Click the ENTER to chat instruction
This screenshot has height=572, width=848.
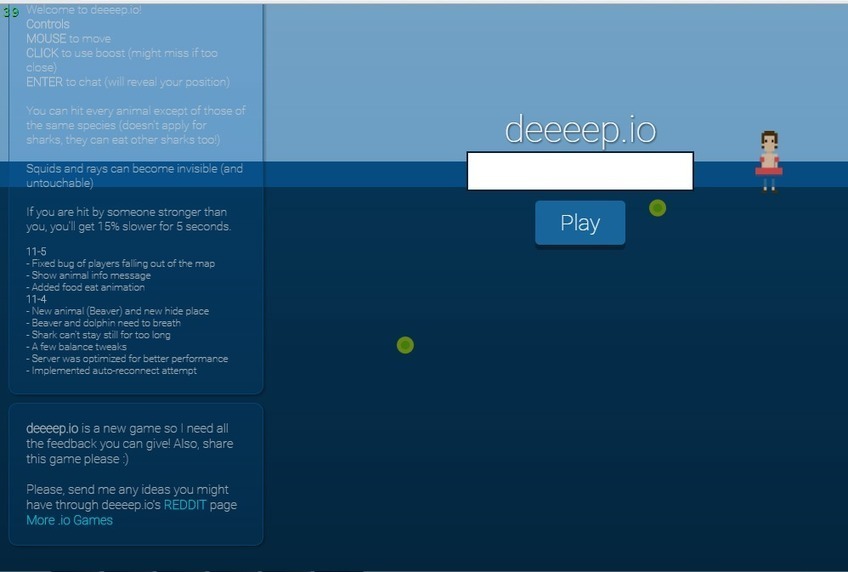[x=128, y=82]
